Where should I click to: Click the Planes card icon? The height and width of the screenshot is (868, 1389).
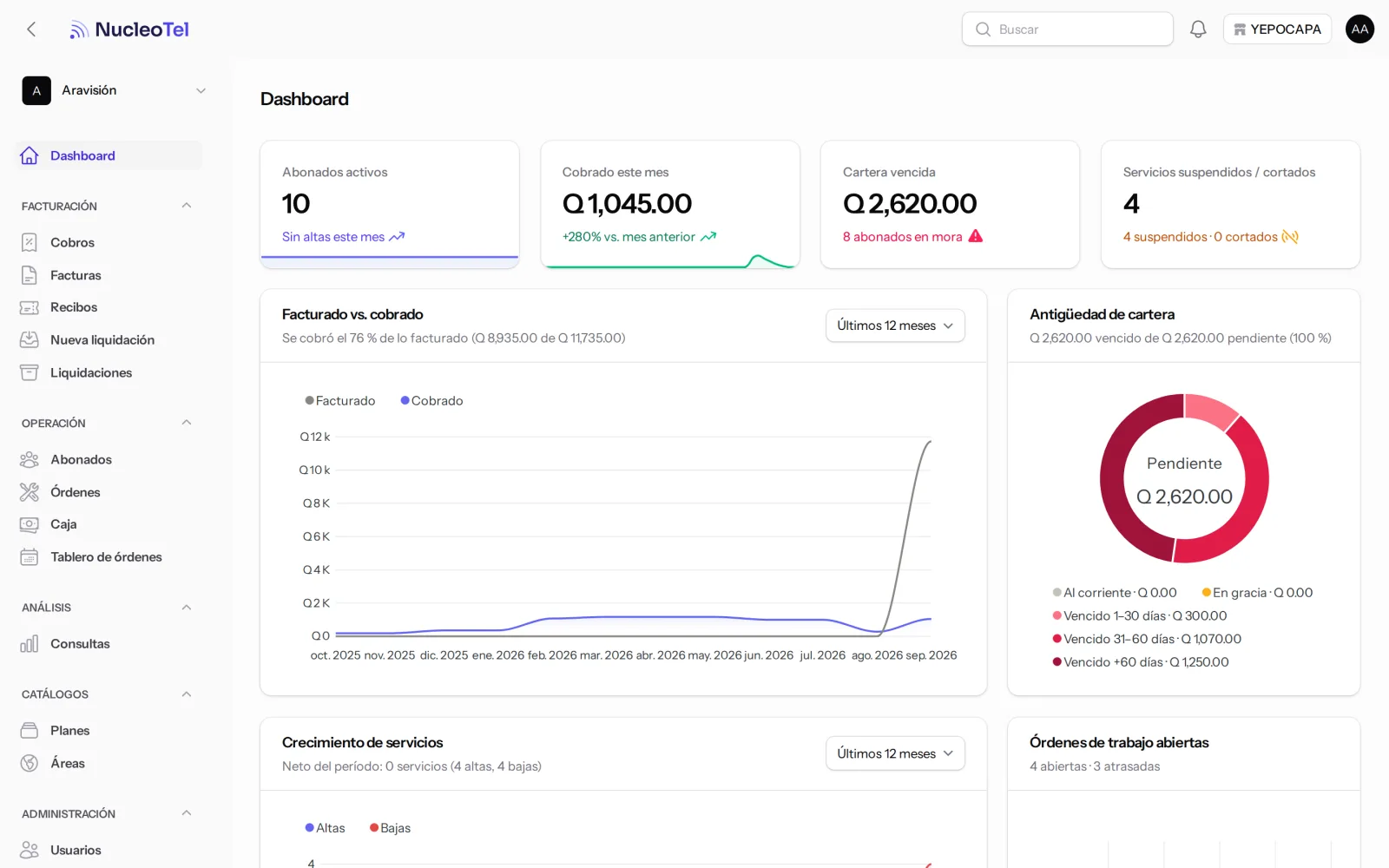30,731
